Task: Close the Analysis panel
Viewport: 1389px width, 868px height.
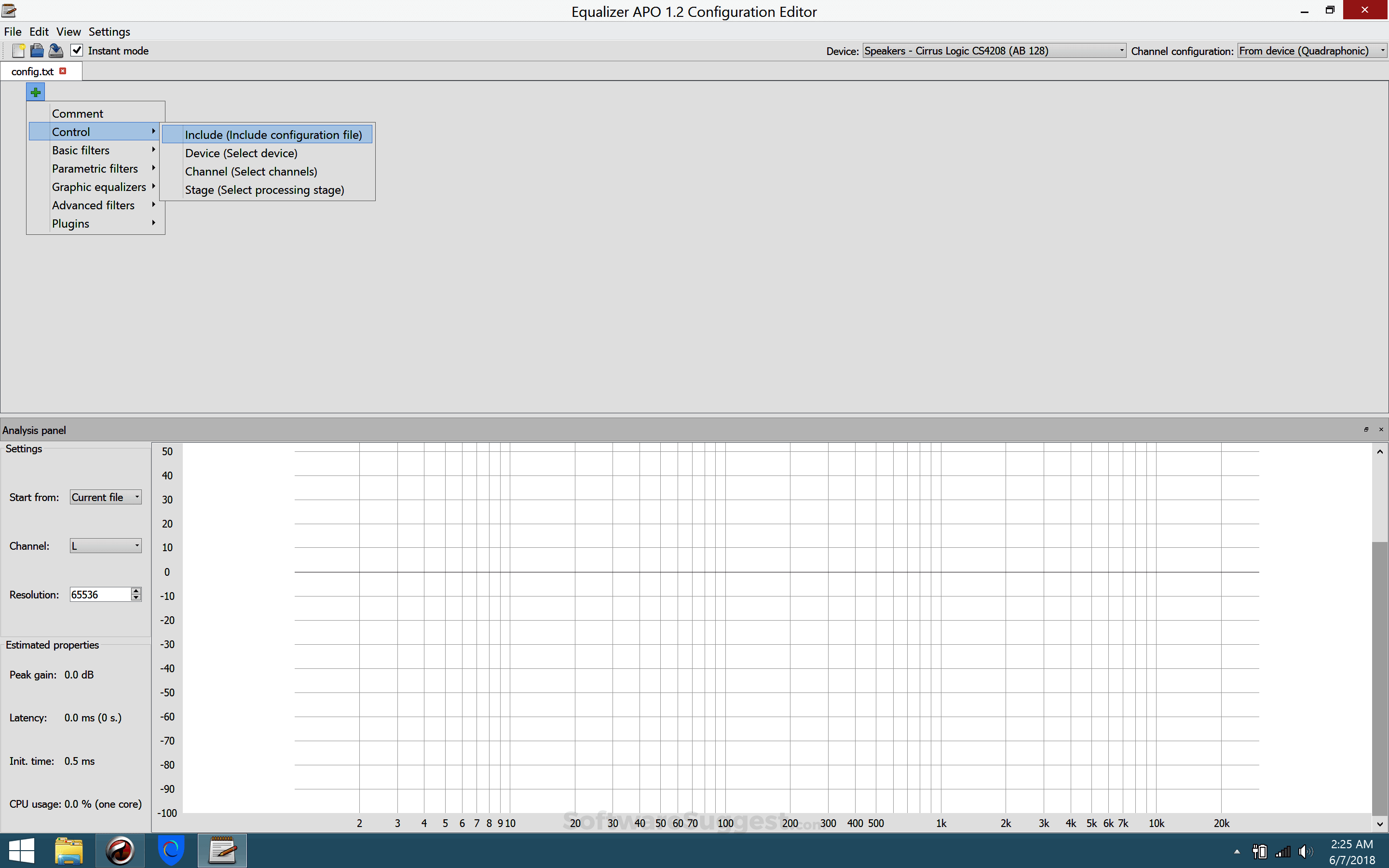Action: coord(1381,429)
